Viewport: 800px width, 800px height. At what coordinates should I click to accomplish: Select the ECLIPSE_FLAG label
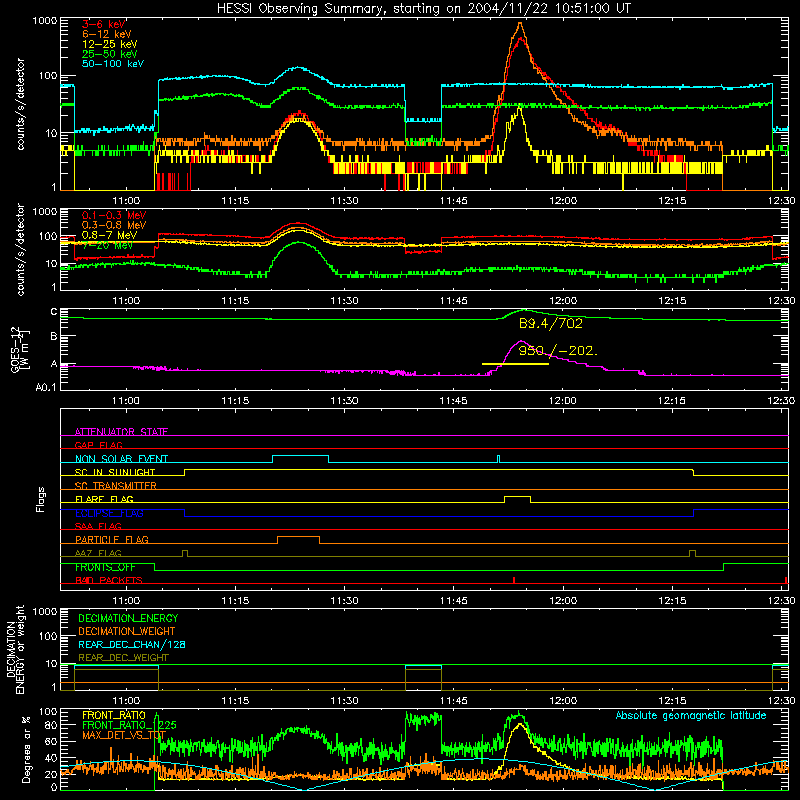point(109,513)
